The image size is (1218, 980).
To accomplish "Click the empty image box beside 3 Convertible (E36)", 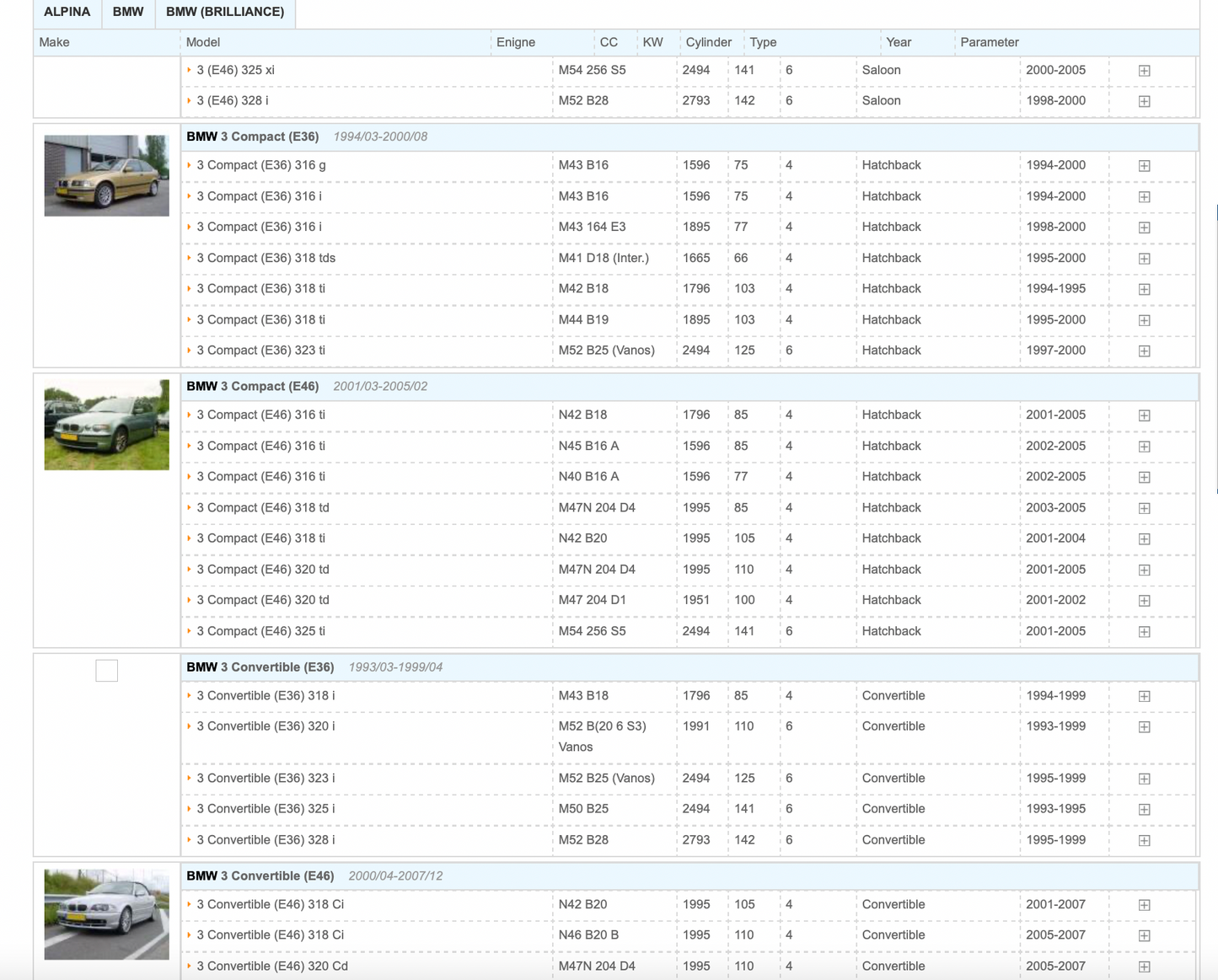I will tap(106, 671).
